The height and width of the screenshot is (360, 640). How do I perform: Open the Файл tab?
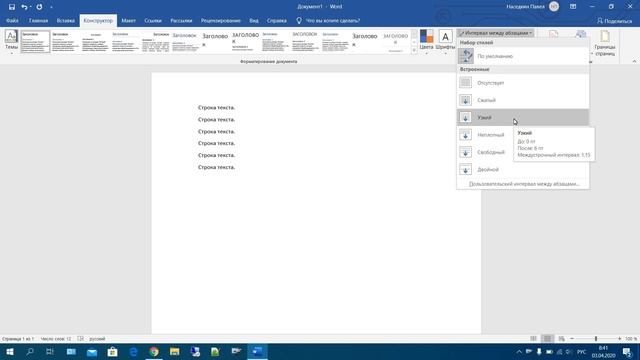coord(12,20)
